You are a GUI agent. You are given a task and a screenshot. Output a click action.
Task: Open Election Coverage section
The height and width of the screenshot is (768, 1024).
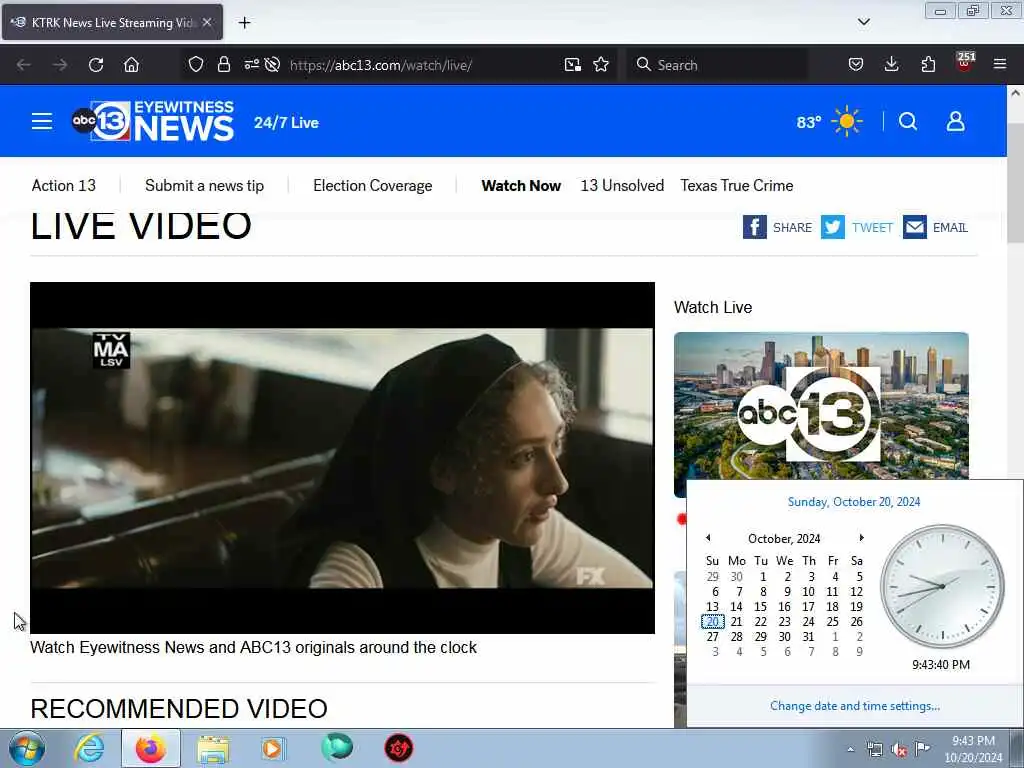[x=372, y=185]
